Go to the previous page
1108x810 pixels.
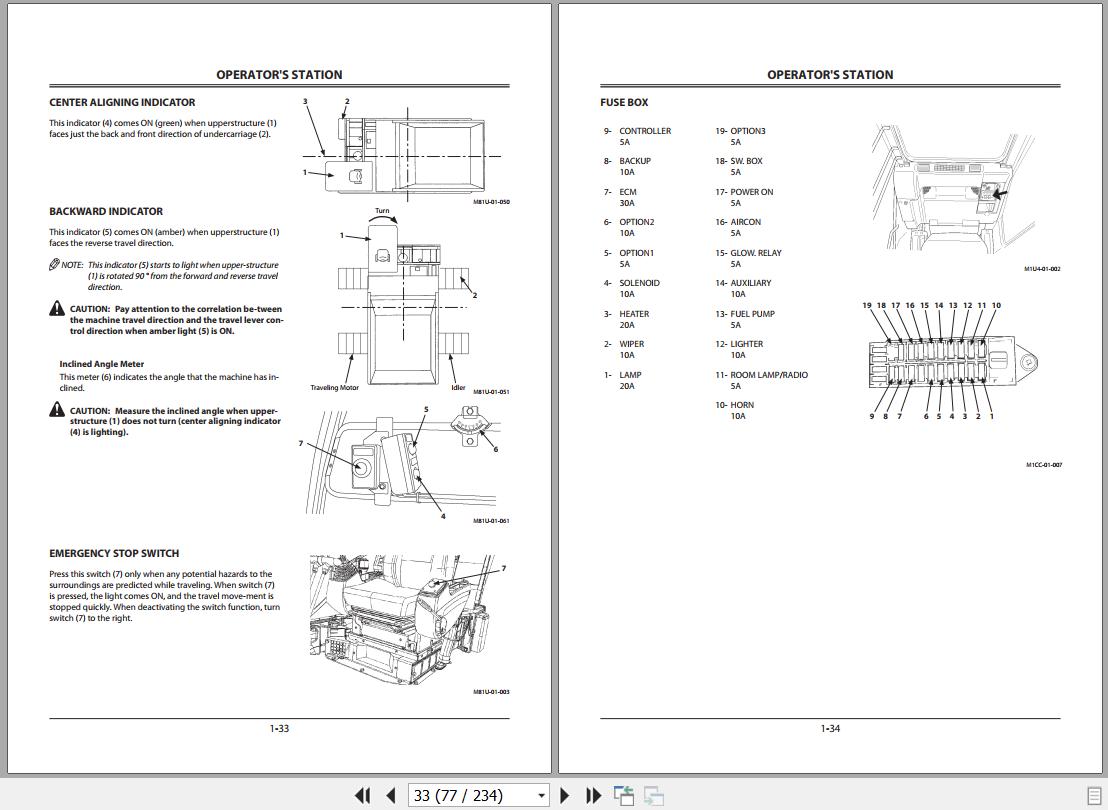391,795
